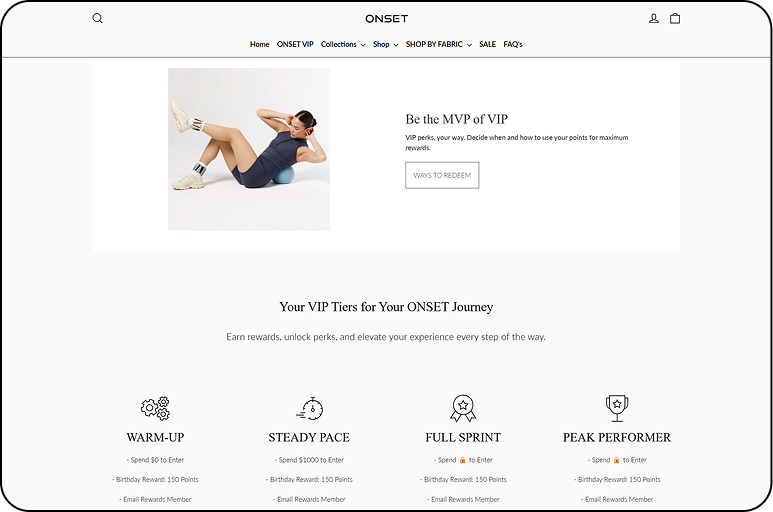Click the Steady Pace stopwatch icon

pos(310,409)
